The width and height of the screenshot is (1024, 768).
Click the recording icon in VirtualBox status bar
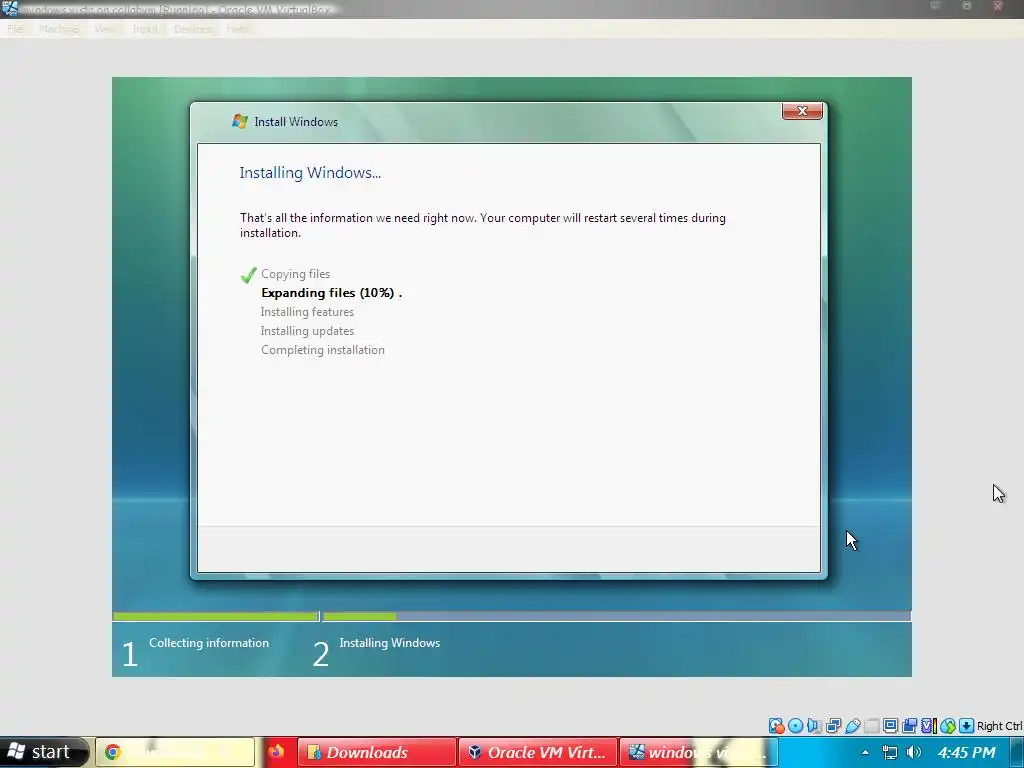909,726
